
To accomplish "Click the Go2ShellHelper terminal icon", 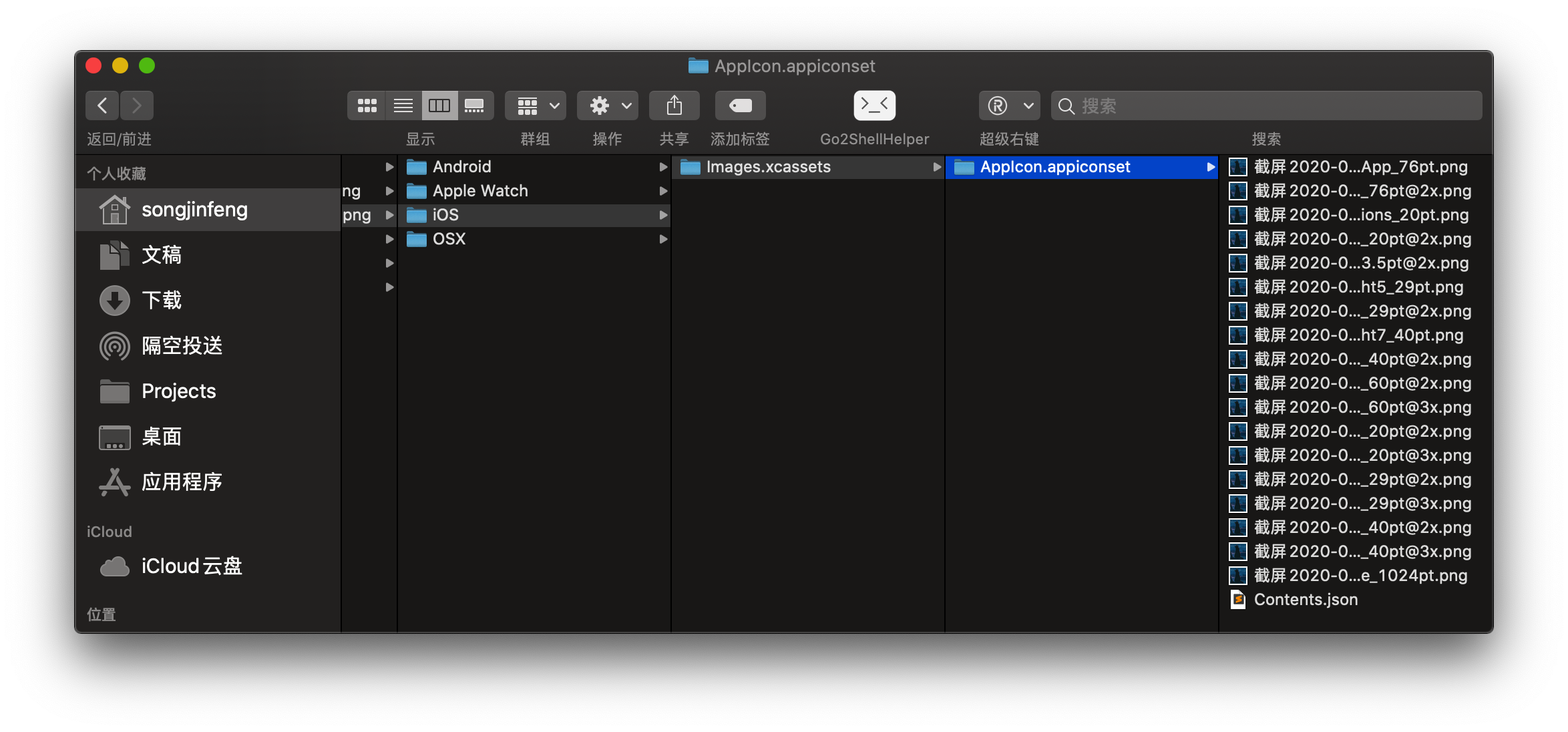I will [x=874, y=106].
